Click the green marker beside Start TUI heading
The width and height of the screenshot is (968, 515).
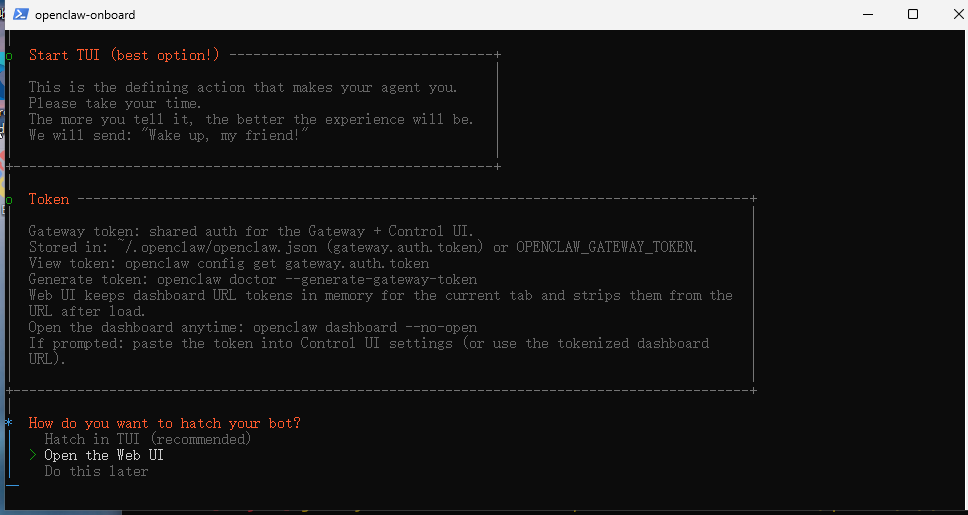8,55
